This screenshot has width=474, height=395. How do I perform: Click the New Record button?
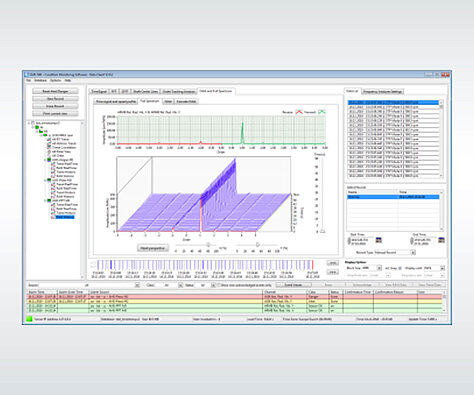click(55, 99)
